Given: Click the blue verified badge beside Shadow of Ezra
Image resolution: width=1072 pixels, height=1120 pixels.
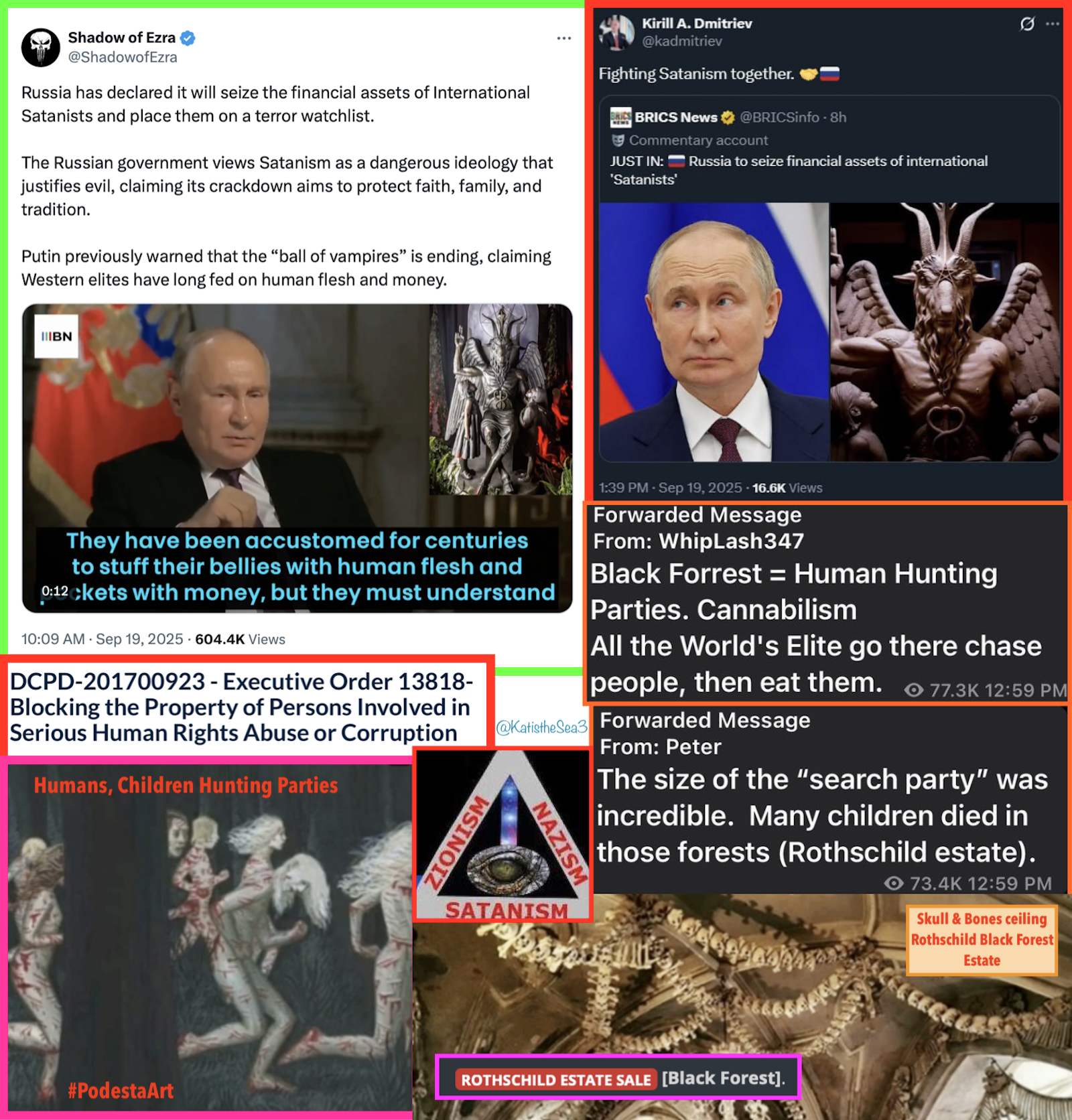Looking at the screenshot, I should point(188,38).
